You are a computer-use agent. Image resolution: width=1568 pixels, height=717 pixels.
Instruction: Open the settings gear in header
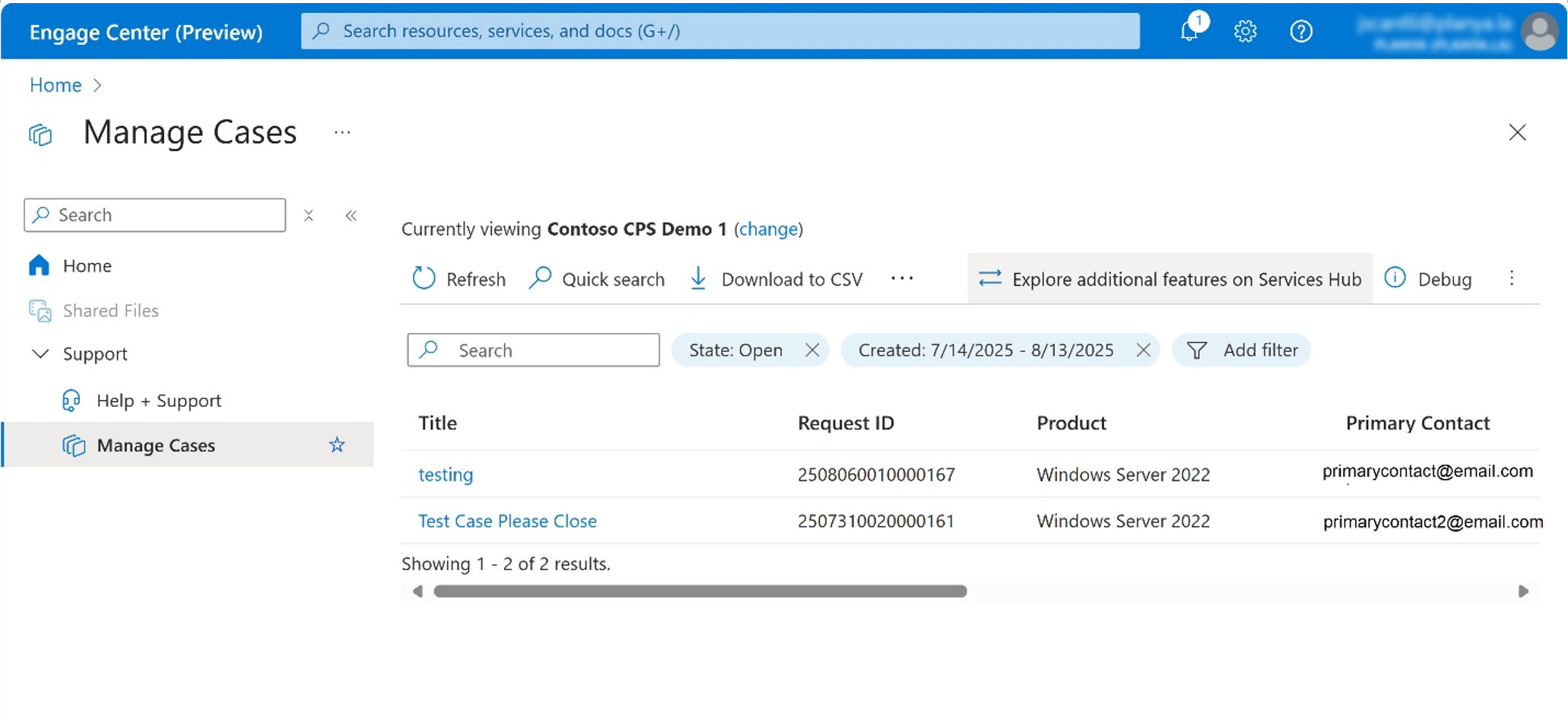coord(1245,31)
